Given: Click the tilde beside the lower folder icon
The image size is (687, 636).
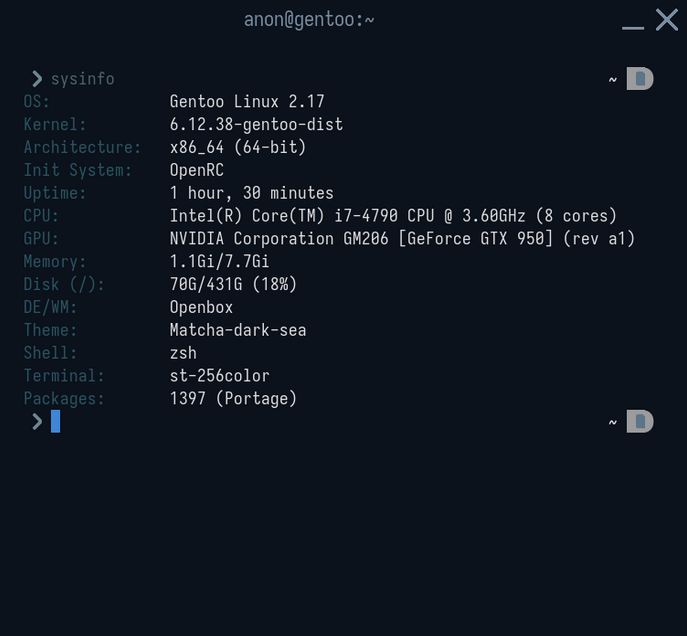Looking at the screenshot, I should pos(613,422).
